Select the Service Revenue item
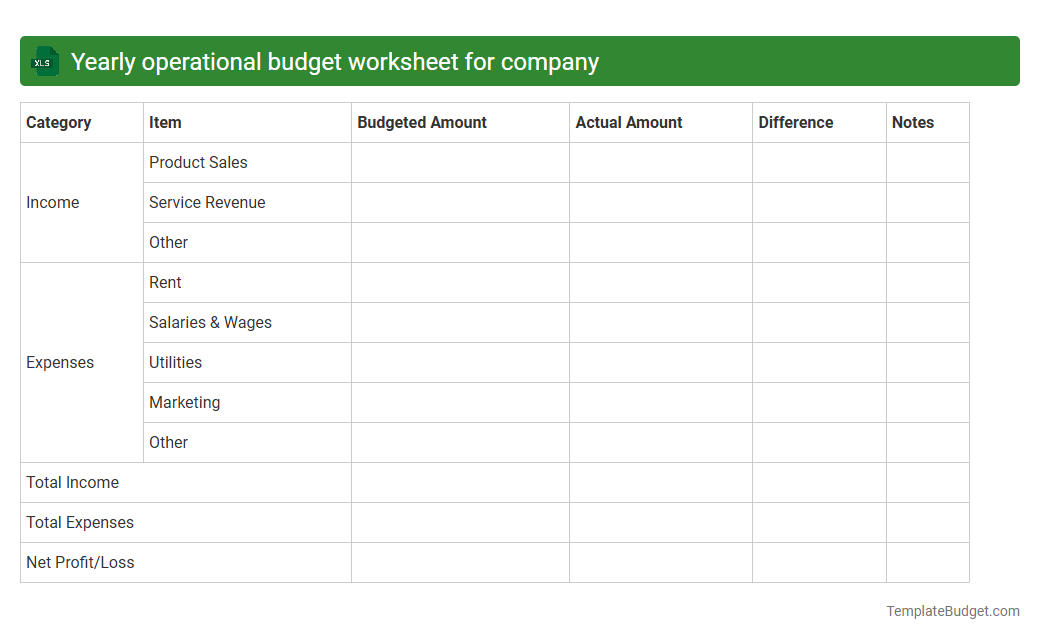Screen dimensions: 1040x640 point(207,202)
